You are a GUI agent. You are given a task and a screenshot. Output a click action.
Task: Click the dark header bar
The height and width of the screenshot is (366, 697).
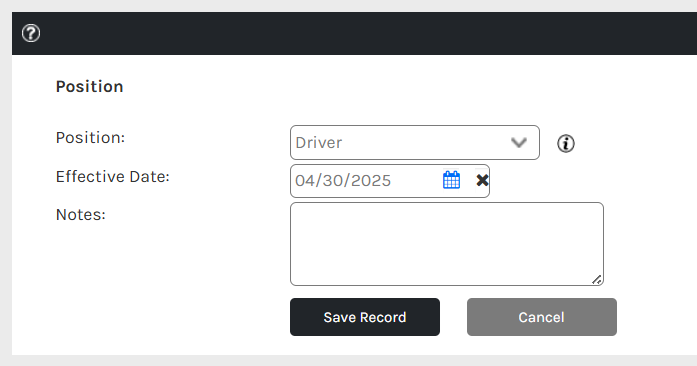(354, 33)
